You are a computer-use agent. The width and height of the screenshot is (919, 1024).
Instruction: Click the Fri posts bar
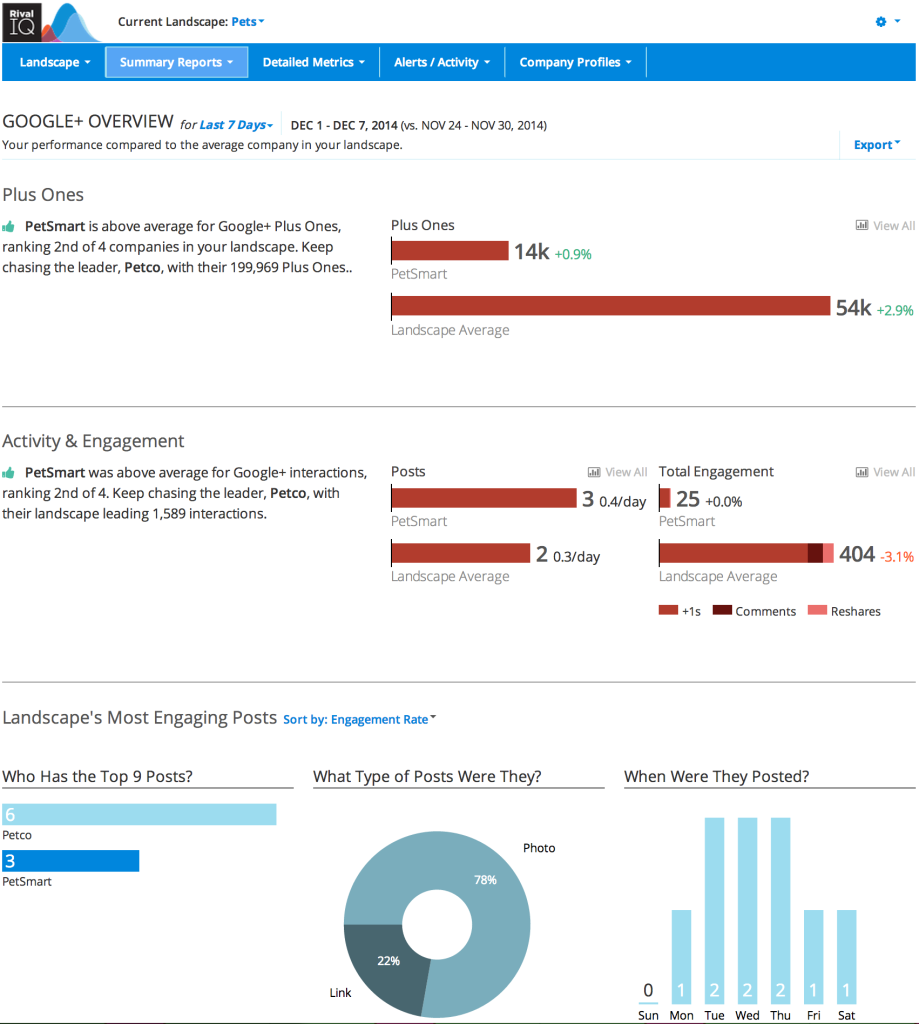coord(813,956)
